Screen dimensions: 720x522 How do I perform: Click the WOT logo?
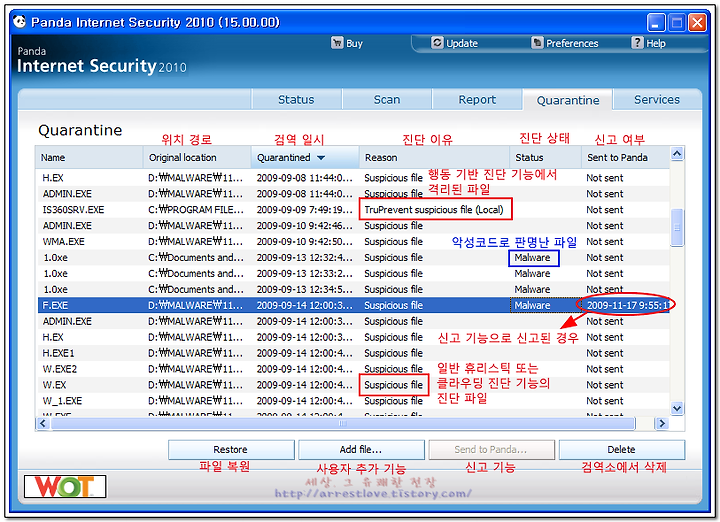click(65, 486)
